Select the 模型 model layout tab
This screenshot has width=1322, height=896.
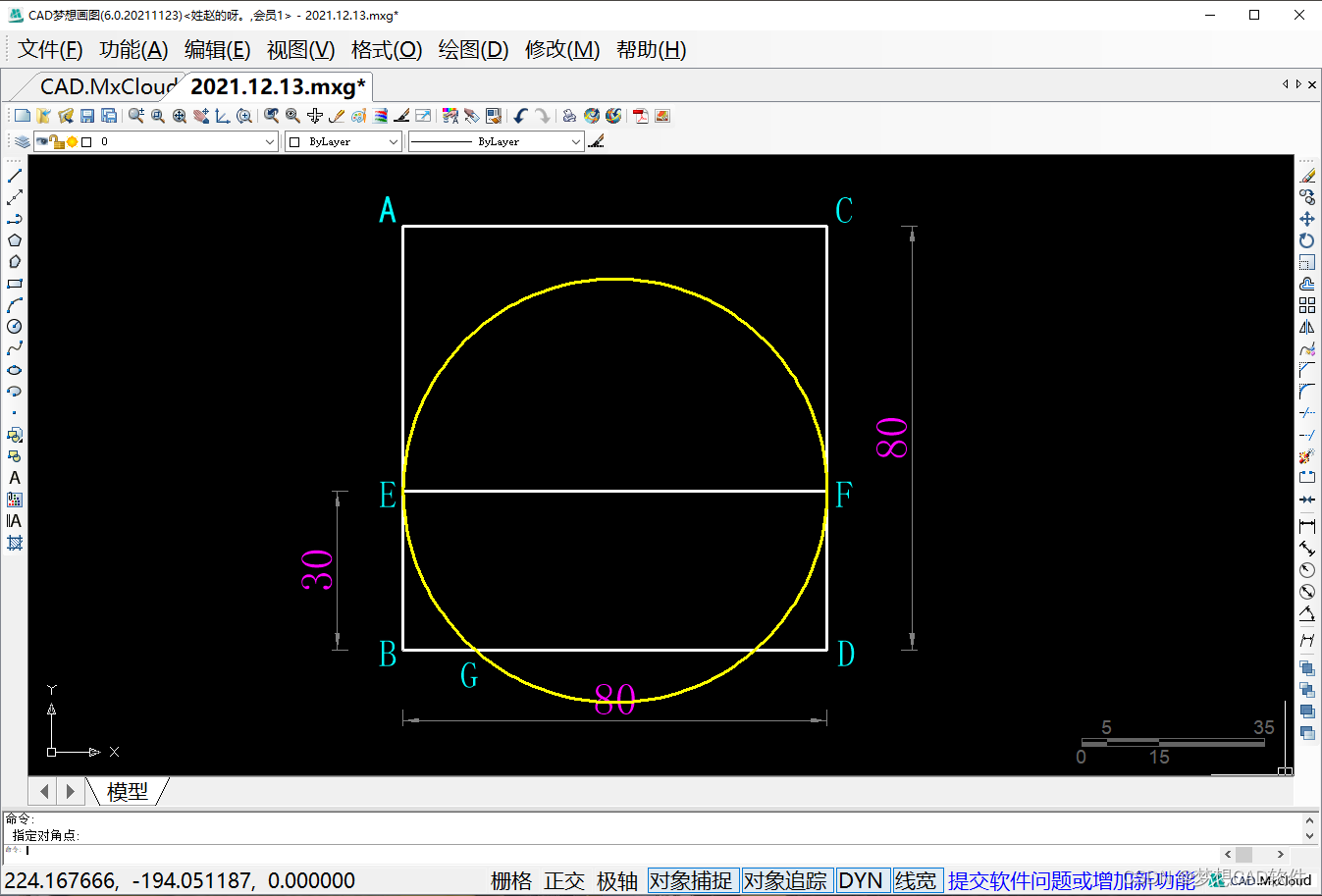128,791
